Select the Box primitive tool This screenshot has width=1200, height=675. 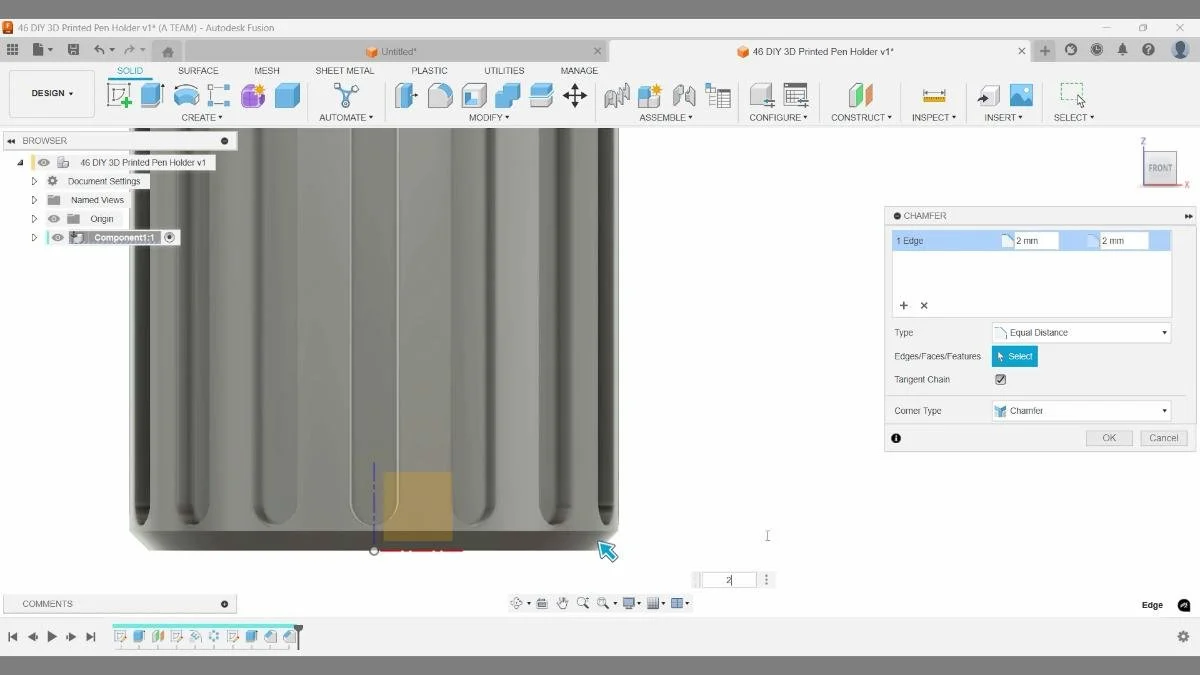pyautogui.click(x=287, y=95)
